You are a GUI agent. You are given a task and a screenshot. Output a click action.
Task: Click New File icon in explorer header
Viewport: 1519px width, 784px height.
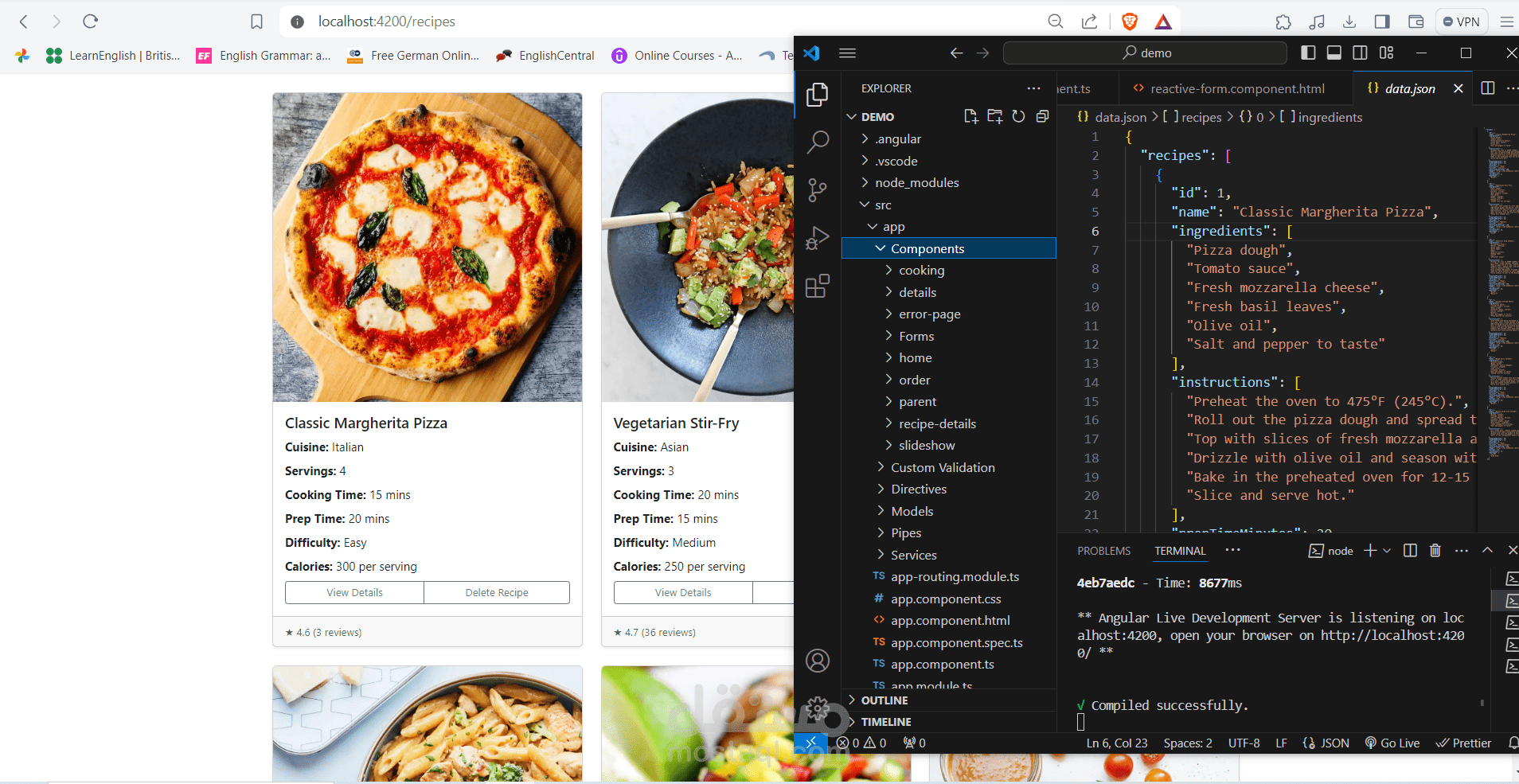(970, 117)
